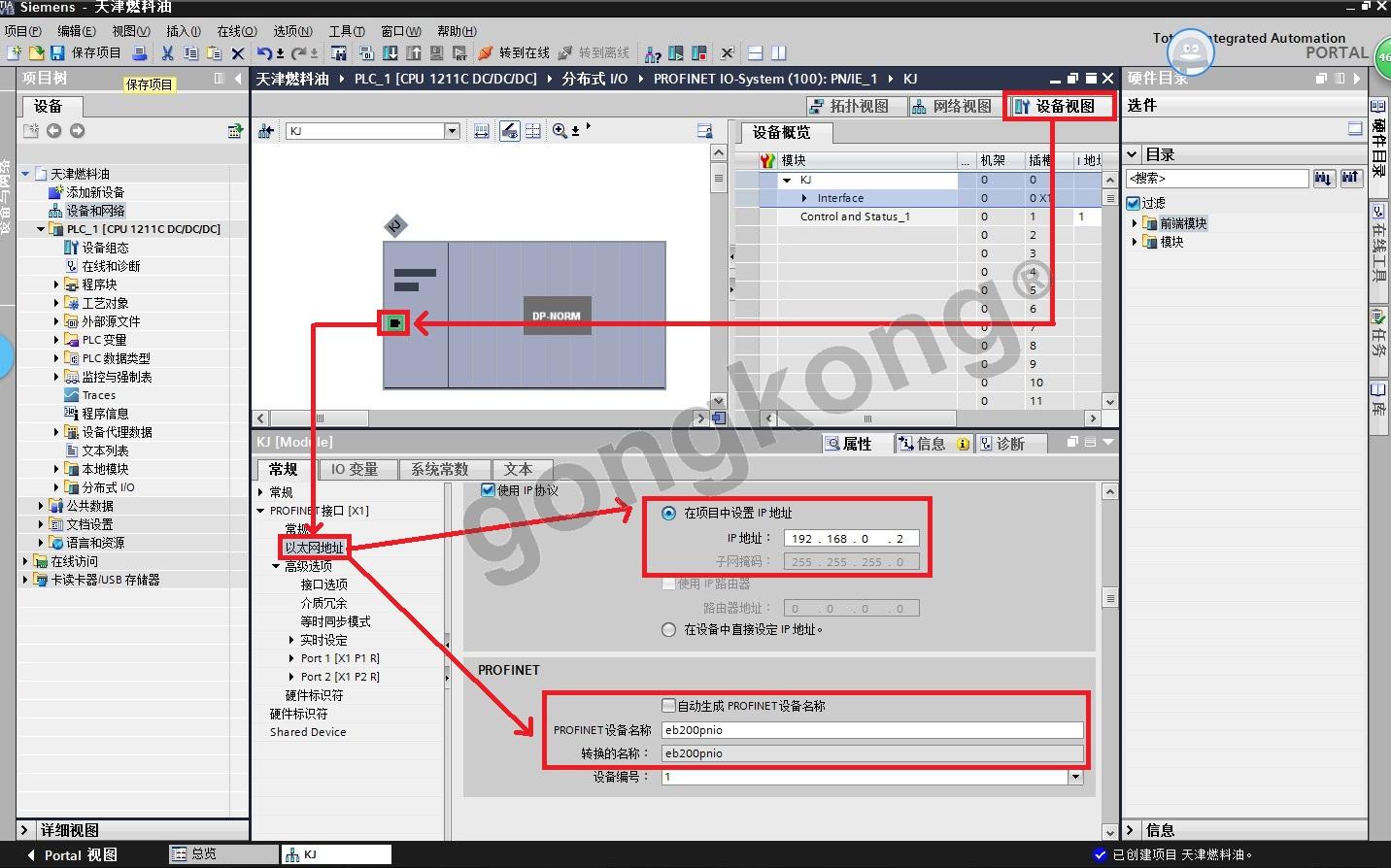Click the undo arrow icon
The height and width of the screenshot is (868, 1391).
pos(264,52)
